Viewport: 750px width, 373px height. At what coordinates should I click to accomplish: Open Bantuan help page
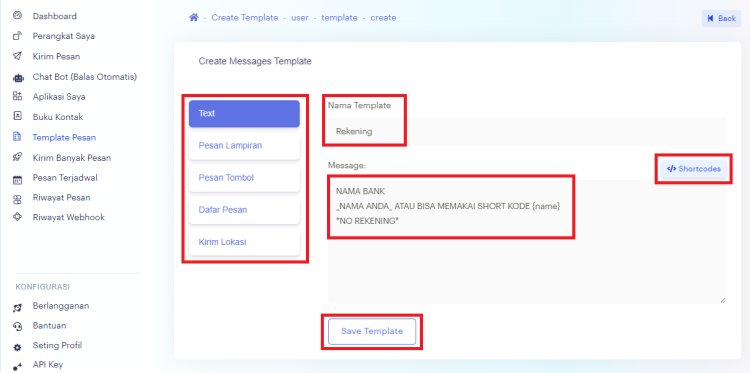pos(49,326)
